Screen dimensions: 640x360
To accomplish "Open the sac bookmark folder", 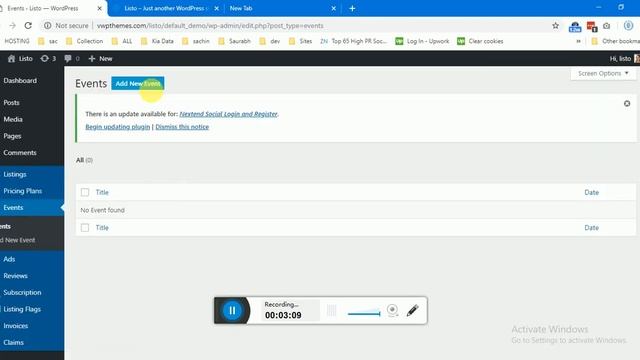I will tap(48, 41).
